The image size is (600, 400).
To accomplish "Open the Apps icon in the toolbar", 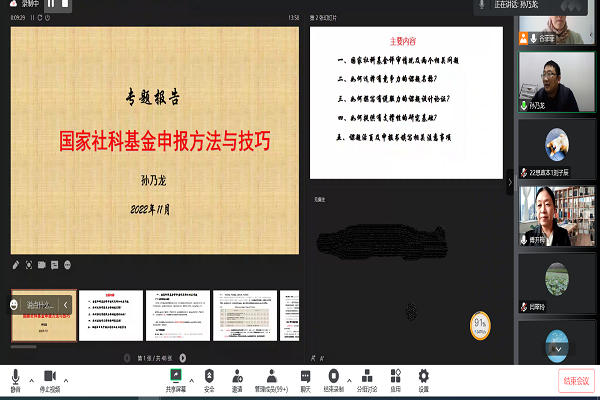I will (396, 378).
